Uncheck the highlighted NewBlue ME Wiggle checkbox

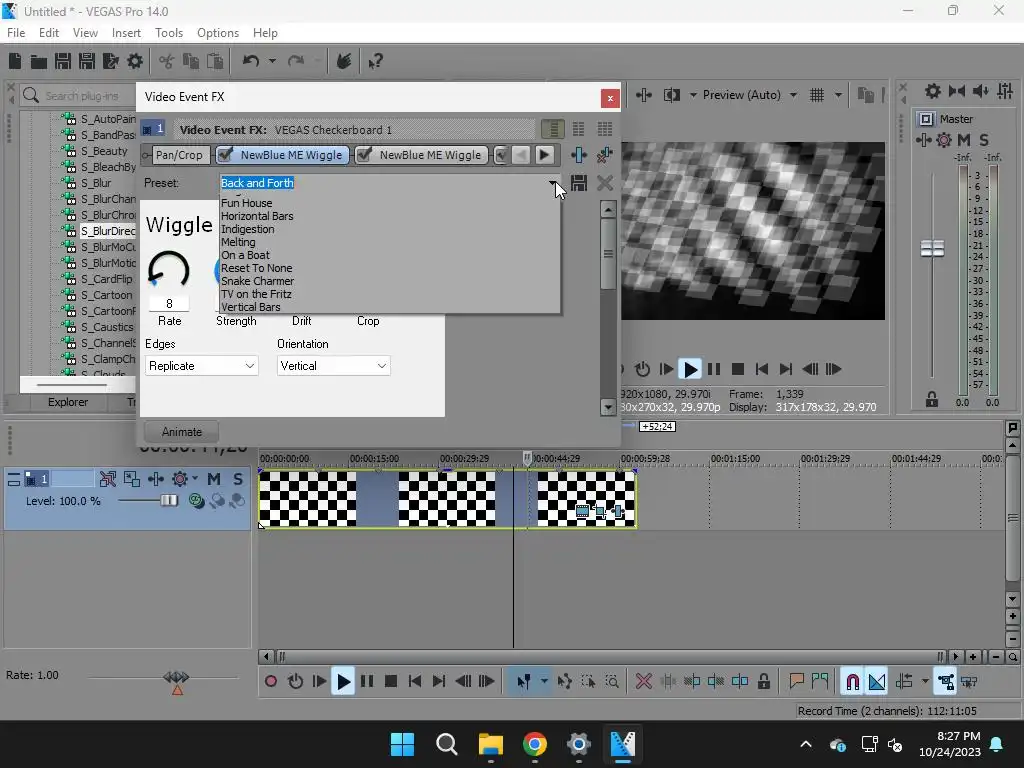(x=225, y=155)
